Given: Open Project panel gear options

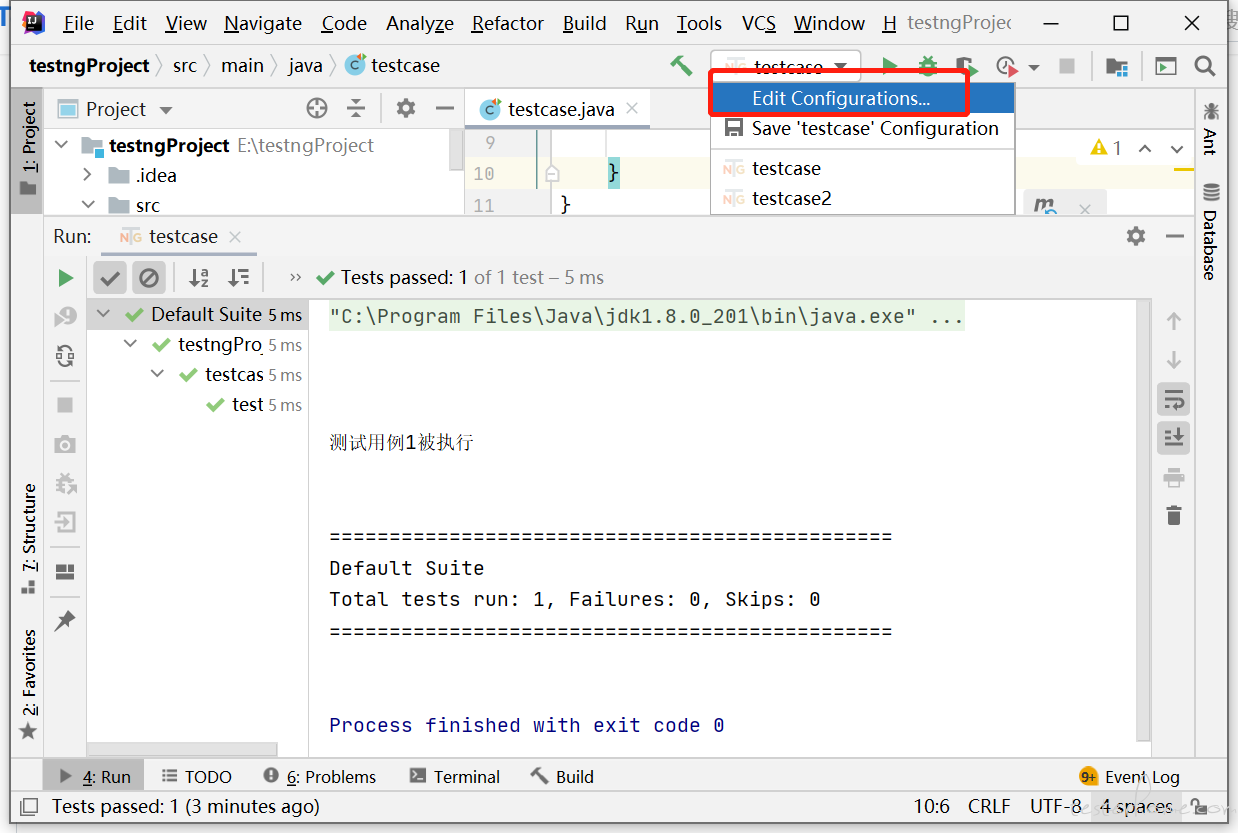Looking at the screenshot, I should [405, 108].
